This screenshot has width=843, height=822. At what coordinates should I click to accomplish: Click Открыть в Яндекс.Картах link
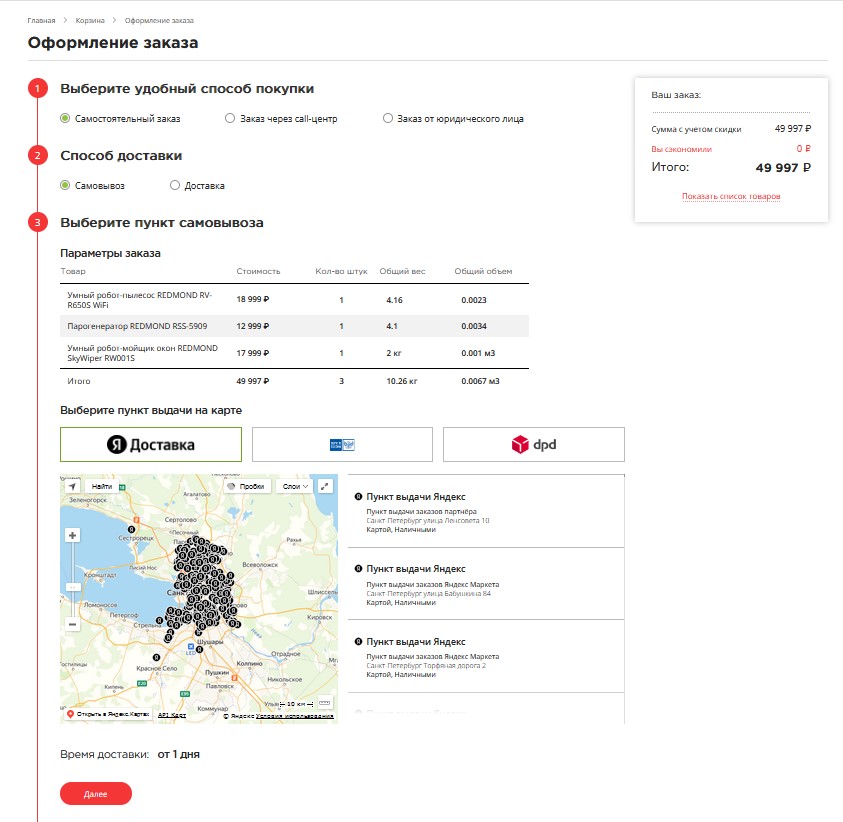[108, 714]
